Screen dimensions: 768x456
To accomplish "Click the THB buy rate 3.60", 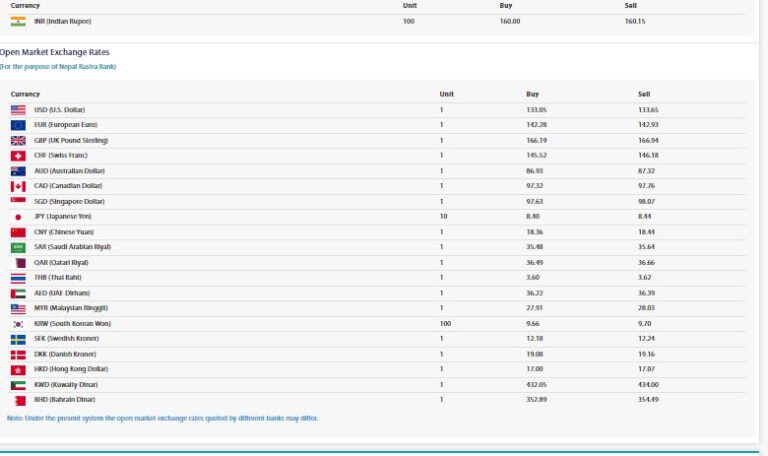I will click(533, 277).
